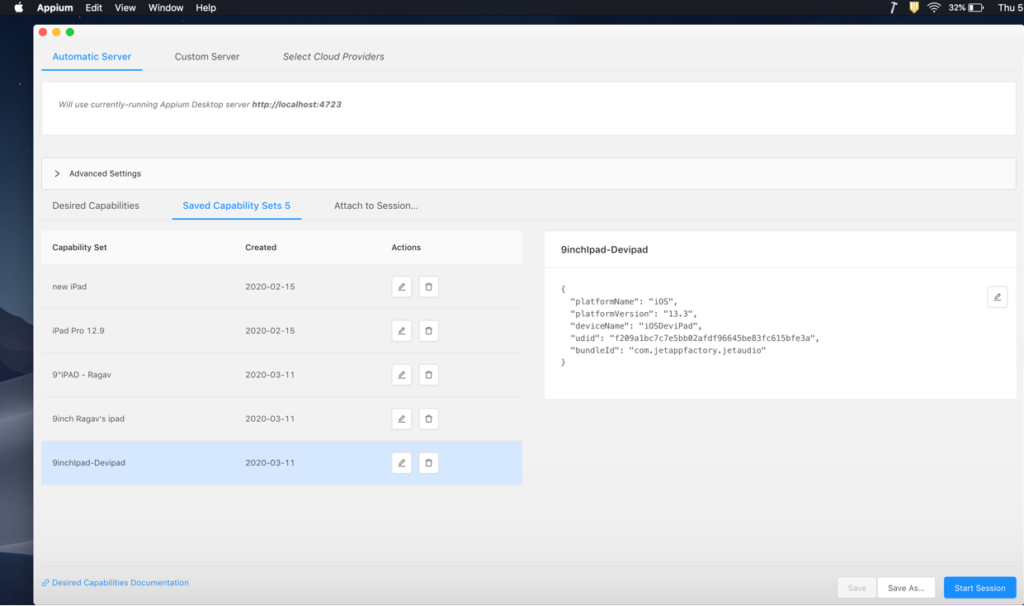Click the localhost:4723 server address text
Screen dimensions: 1024x606
click(x=296, y=104)
